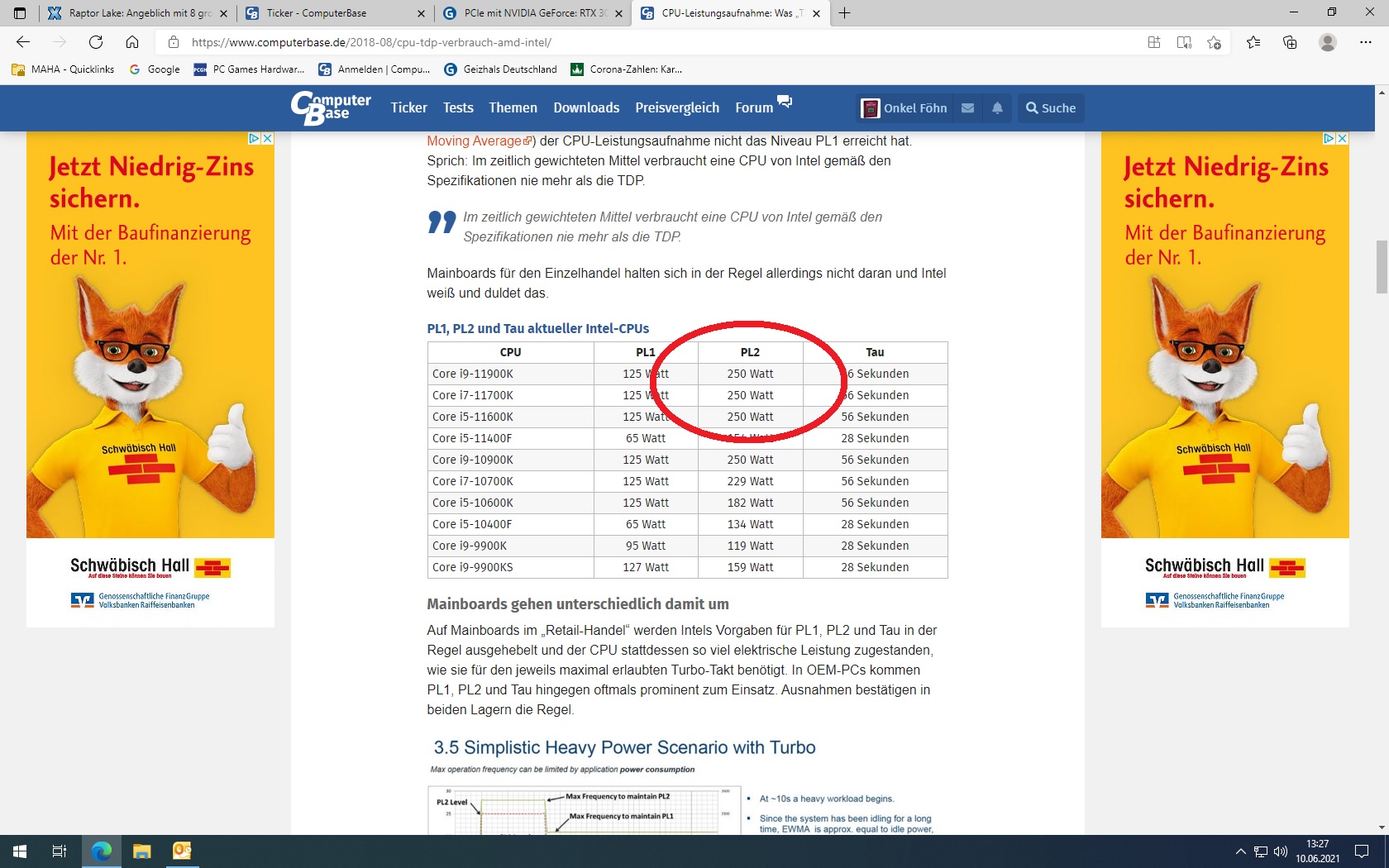This screenshot has width=1389, height=868.
Task: Click the page vertical scrollbar thumb
Action: 1382,266
